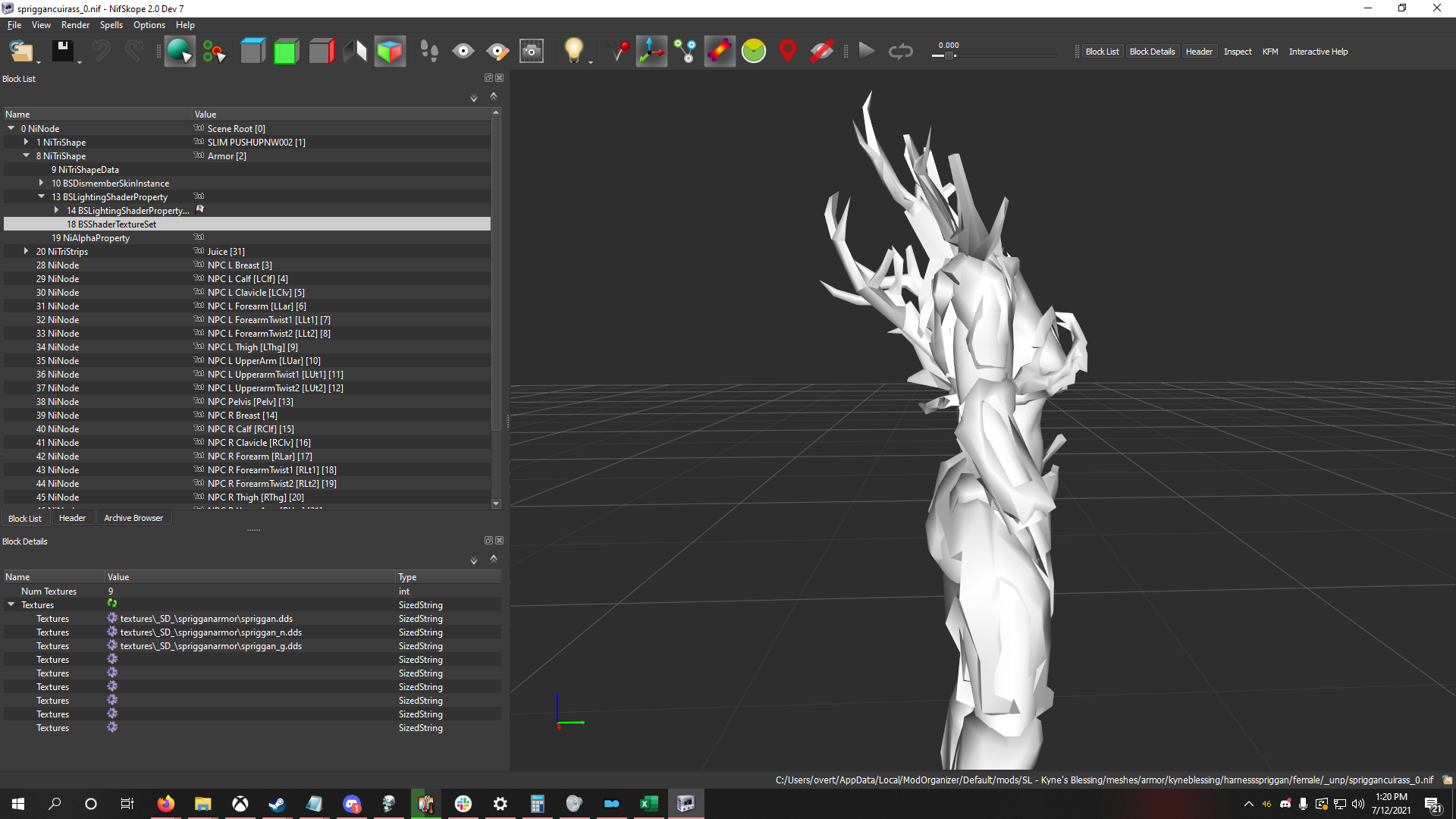Toggle the draw axes icon
Screen dimensions: 1456x819
coord(651,52)
